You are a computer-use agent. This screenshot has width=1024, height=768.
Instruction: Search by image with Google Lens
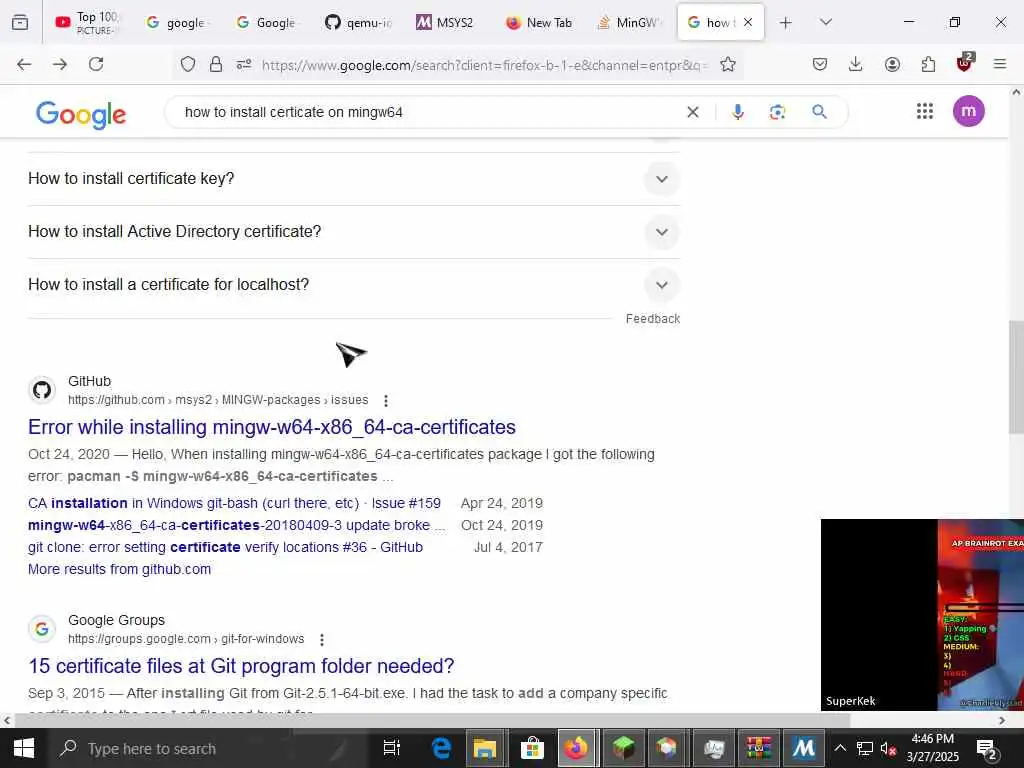(x=777, y=112)
